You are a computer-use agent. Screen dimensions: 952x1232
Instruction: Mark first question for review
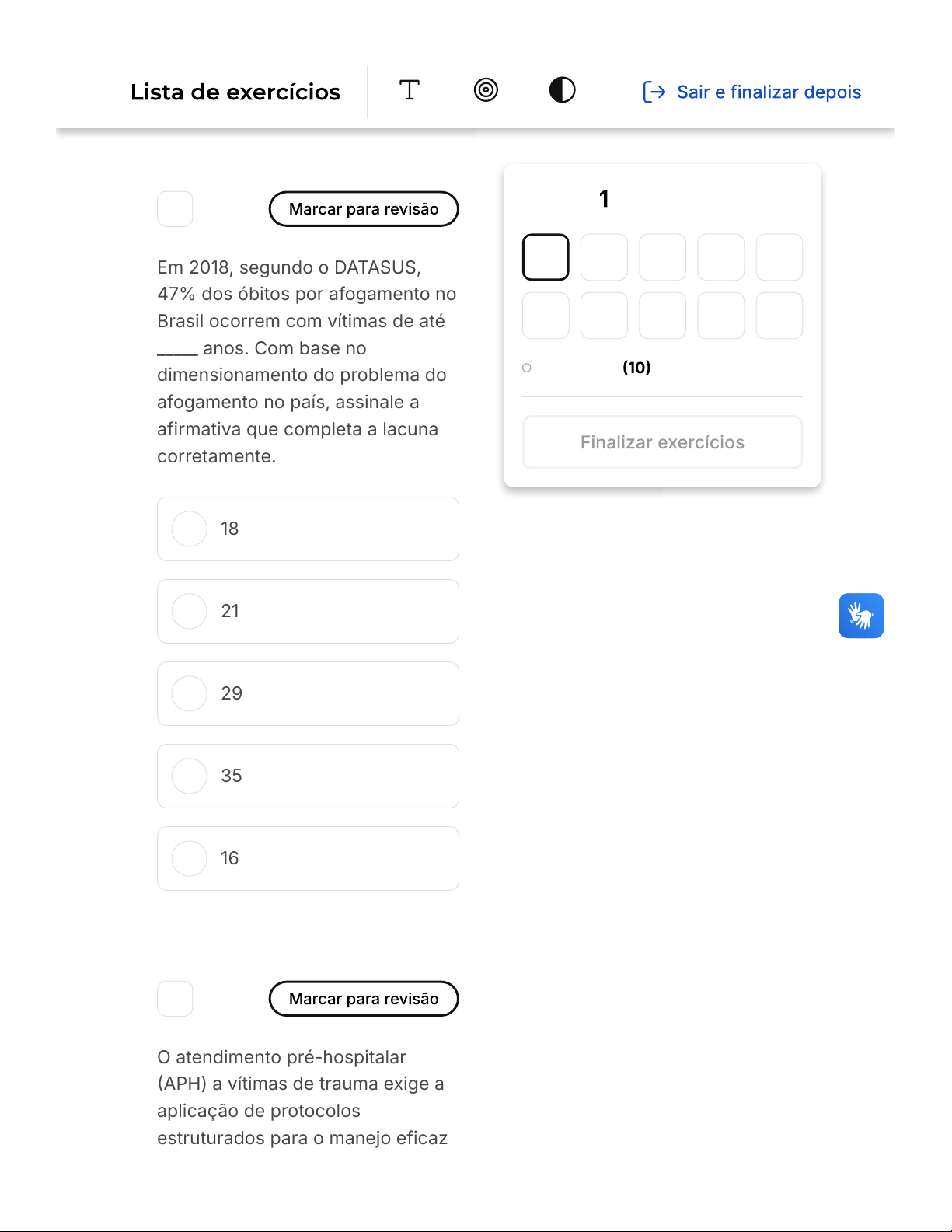[364, 209]
